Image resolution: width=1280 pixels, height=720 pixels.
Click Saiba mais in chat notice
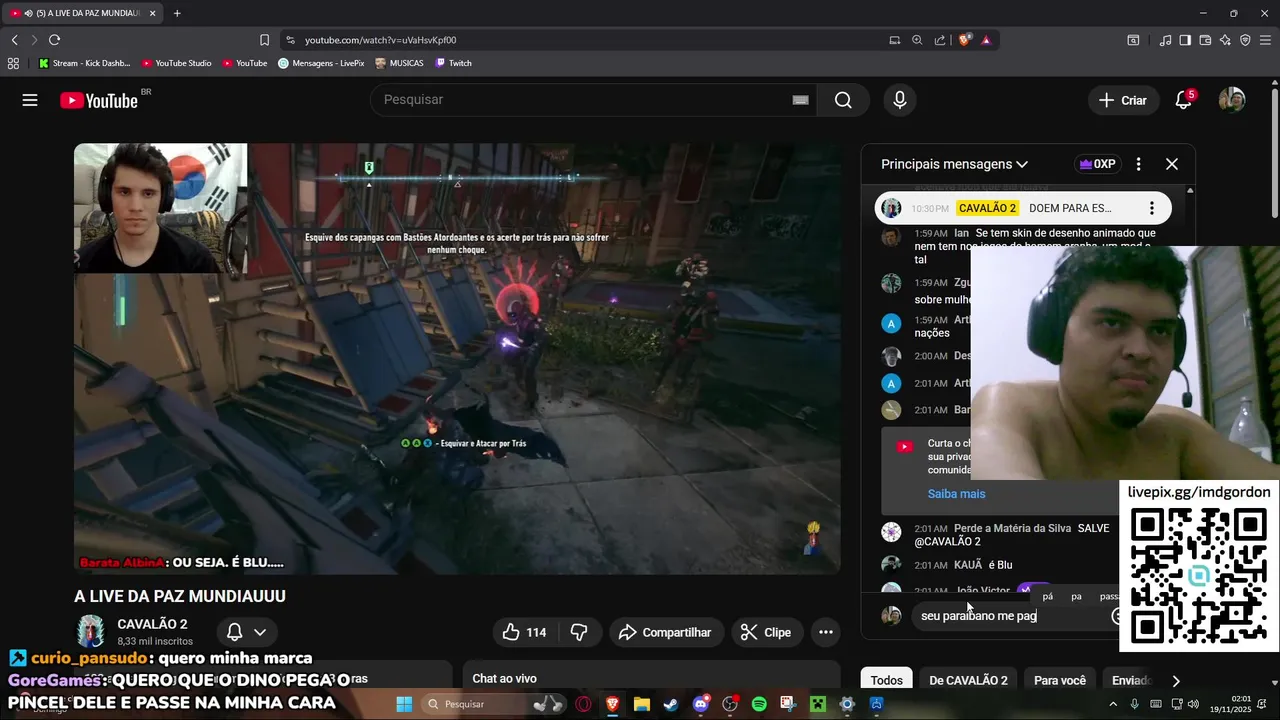(956, 494)
